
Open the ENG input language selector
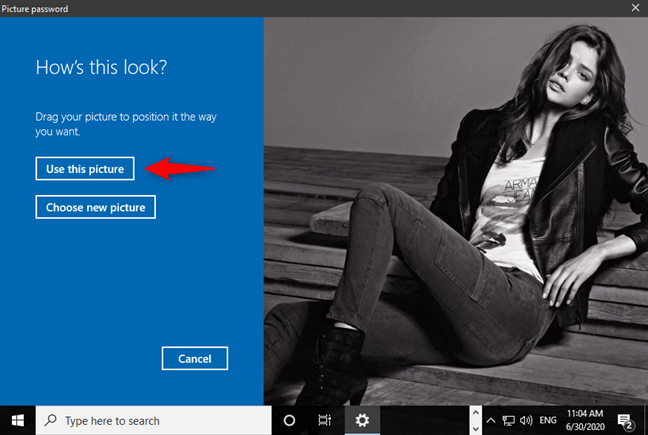tap(548, 420)
